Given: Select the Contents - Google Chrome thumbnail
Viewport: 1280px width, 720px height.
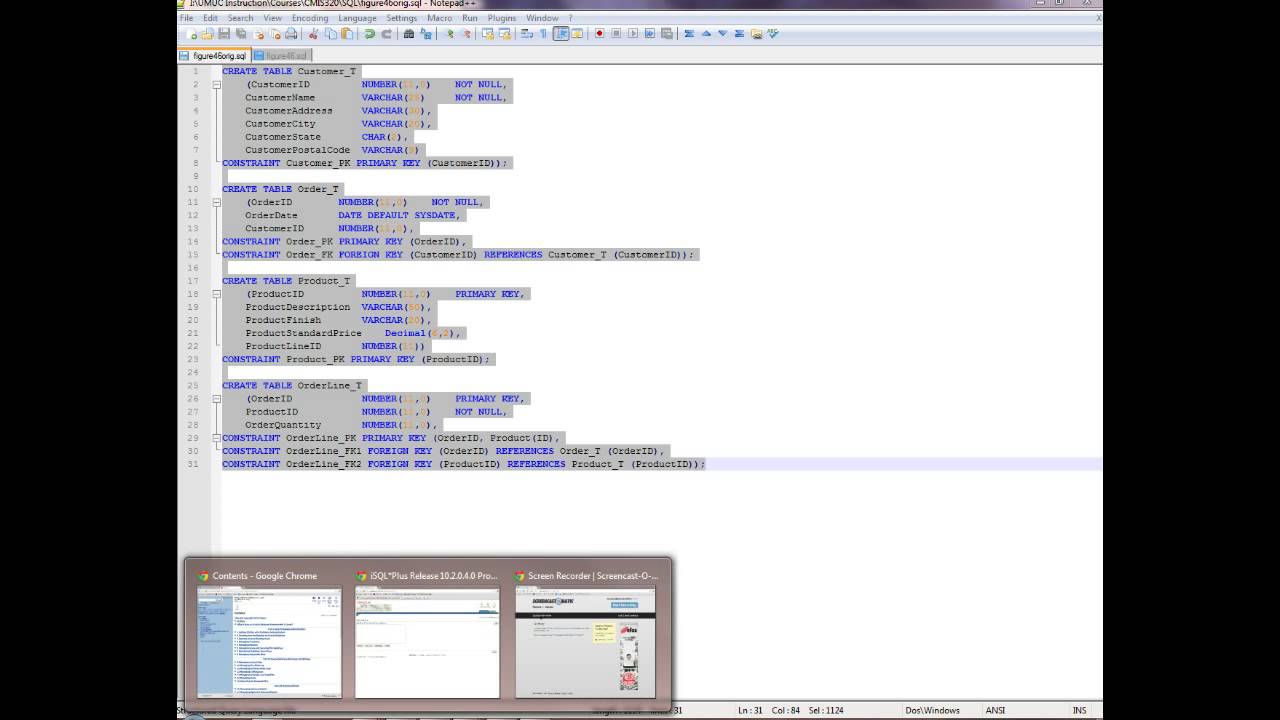Looking at the screenshot, I should 269,636.
